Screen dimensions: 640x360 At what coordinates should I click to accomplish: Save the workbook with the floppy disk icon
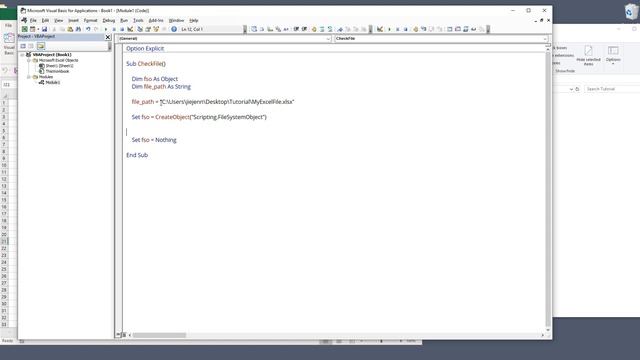(44, 29)
